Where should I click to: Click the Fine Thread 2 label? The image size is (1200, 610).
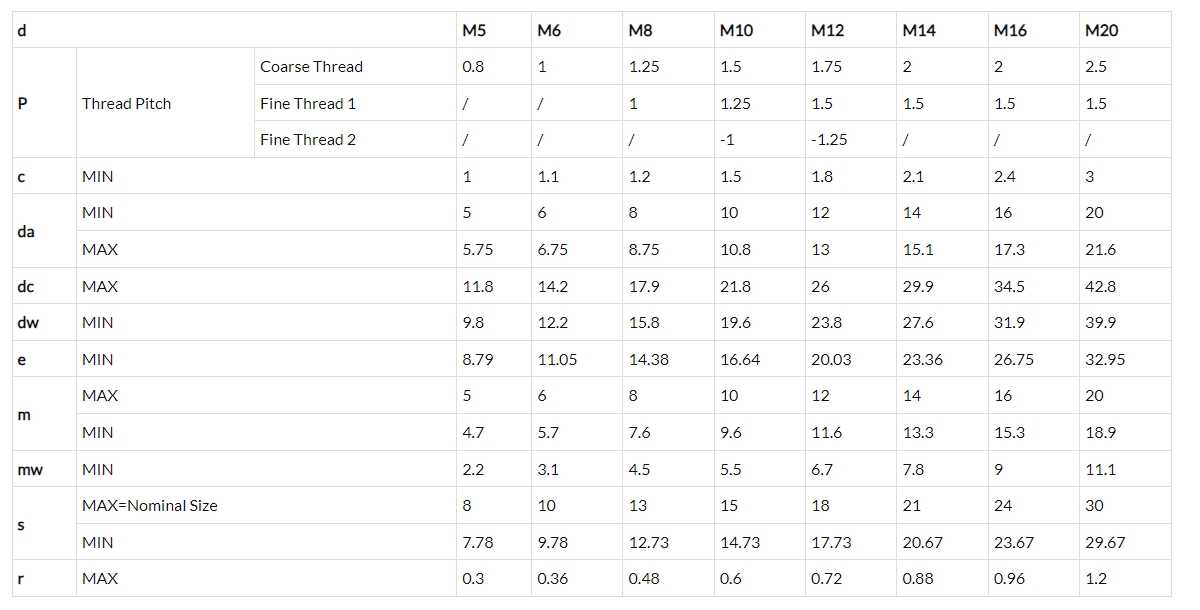[x=308, y=140]
